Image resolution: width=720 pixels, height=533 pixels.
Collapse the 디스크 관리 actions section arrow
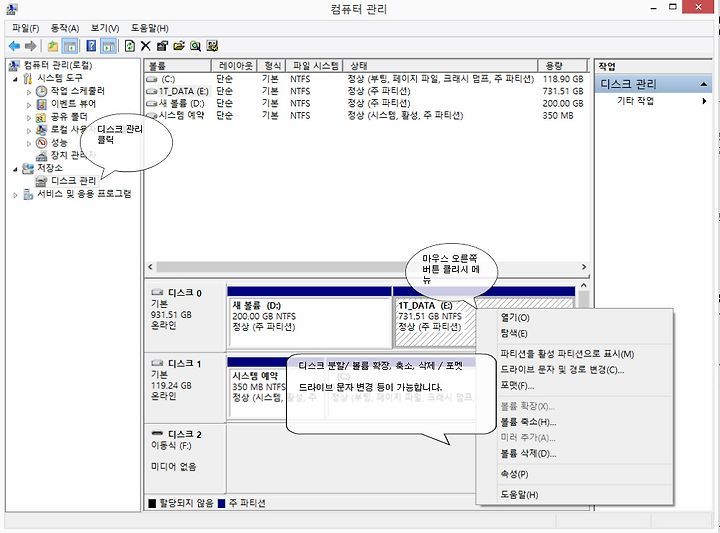[x=703, y=84]
